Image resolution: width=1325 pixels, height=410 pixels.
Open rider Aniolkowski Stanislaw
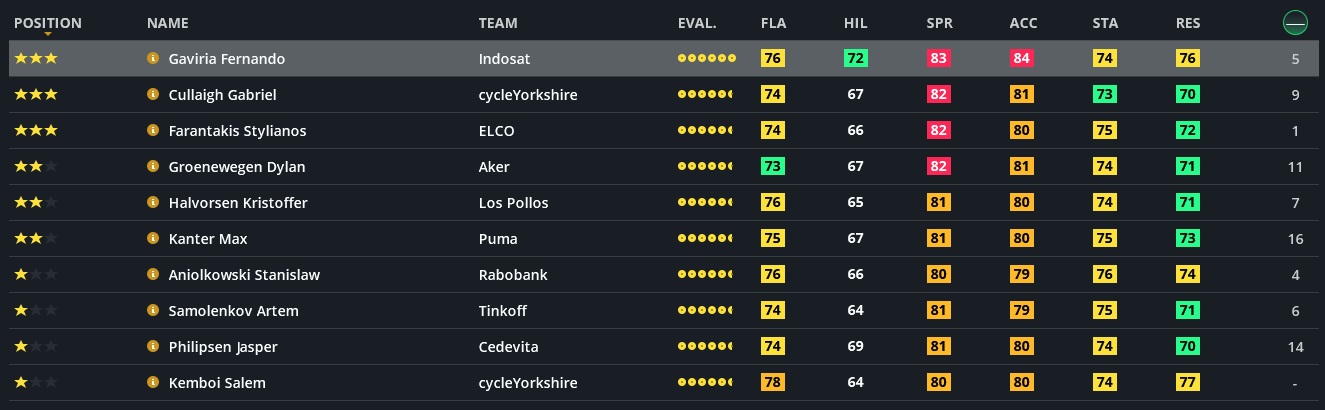(244, 275)
